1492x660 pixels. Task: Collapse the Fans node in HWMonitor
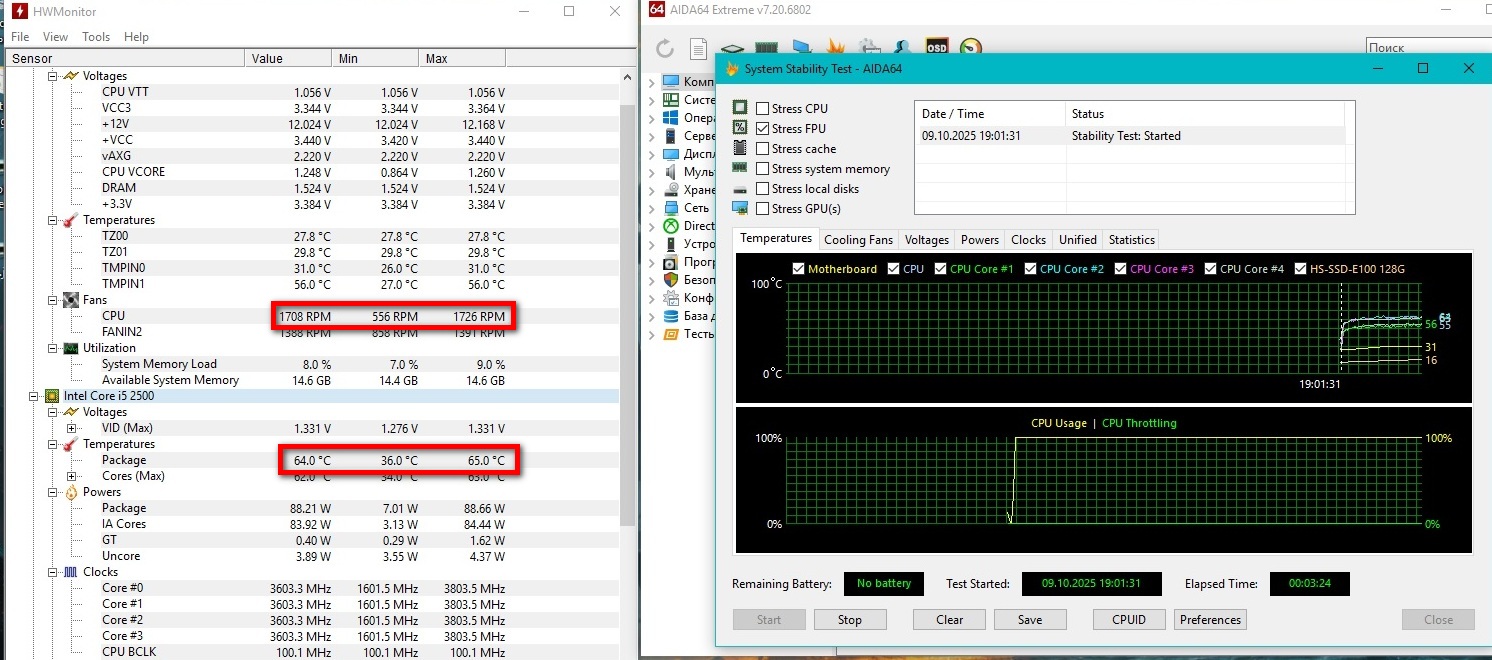coord(52,300)
